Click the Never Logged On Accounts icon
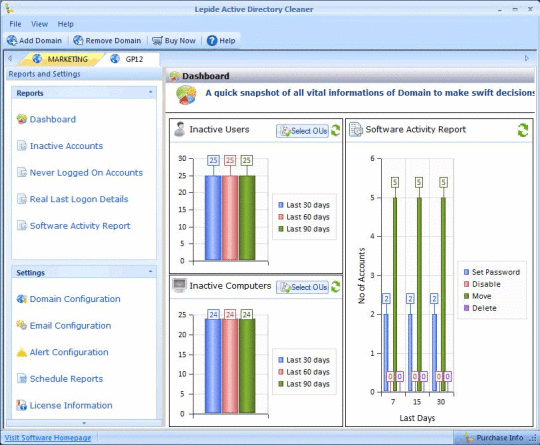Image resolution: width=540 pixels, height=445 pixels. [22, 172]
